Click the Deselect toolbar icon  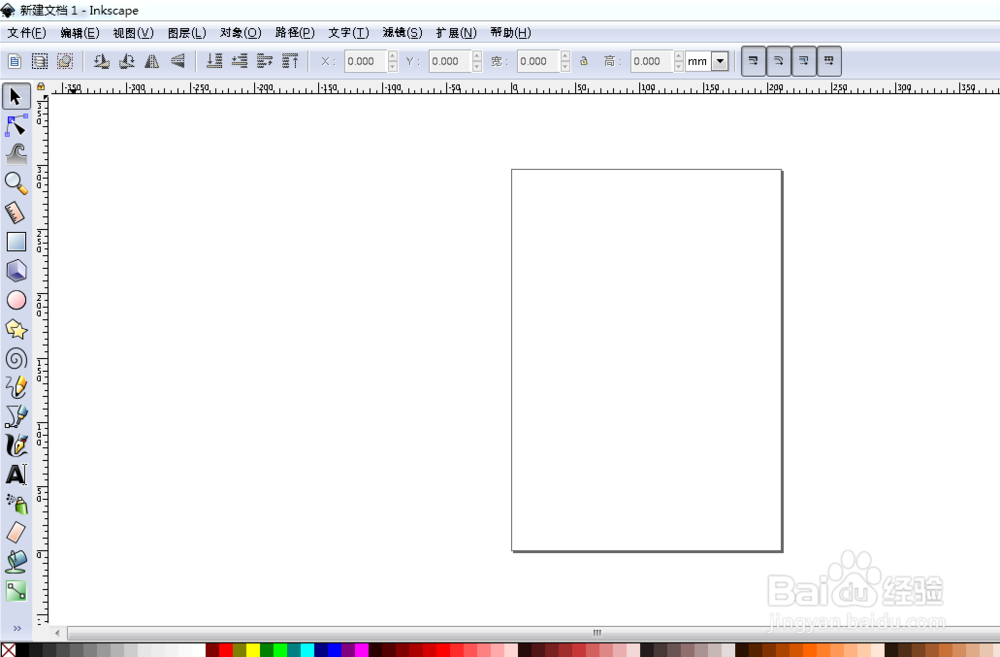(x=64, y=61)
